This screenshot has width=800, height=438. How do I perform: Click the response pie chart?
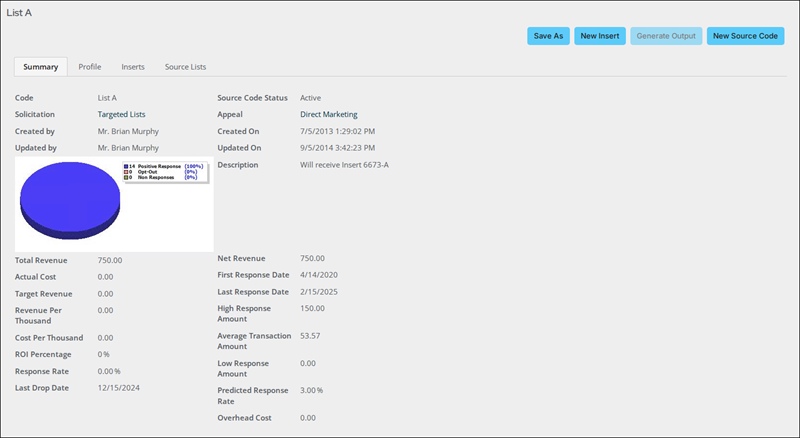pyautogui.click(x=70, y=201)
